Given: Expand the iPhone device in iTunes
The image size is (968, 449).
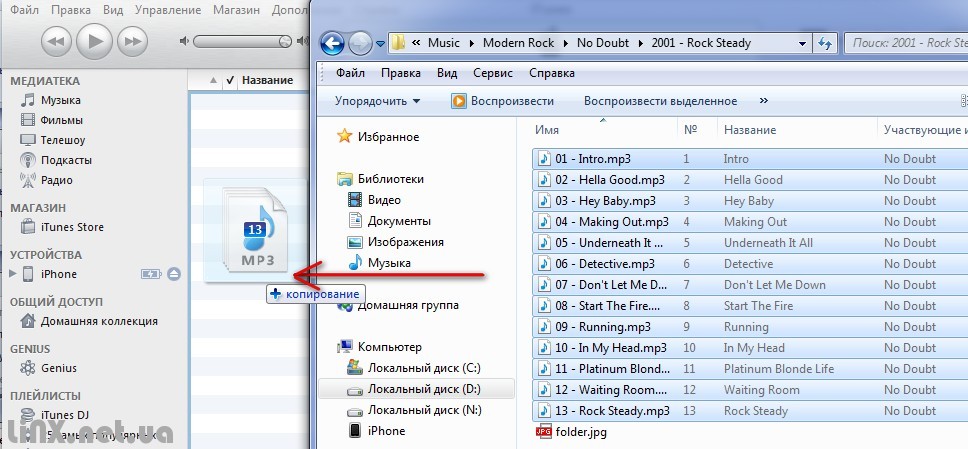Looking at the screenshot, I should click(x=13, y=274).
